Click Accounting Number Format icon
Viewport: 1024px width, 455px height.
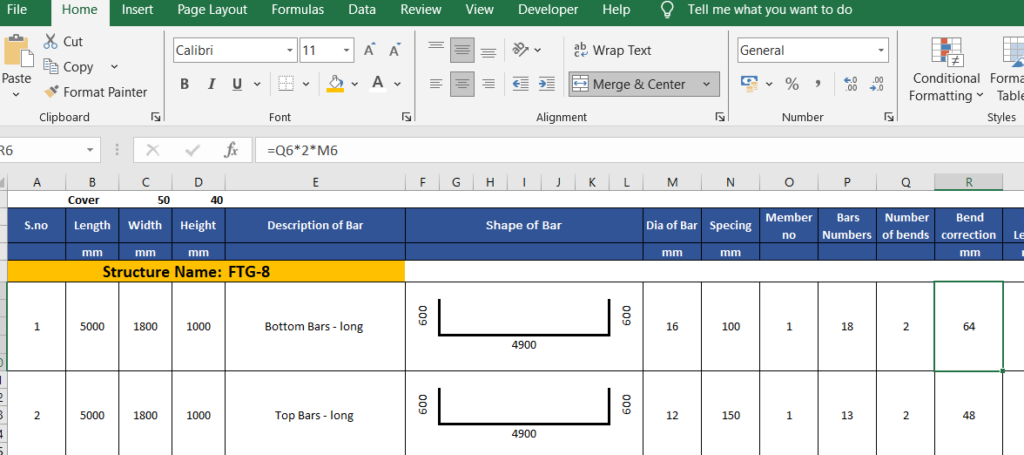749,84
